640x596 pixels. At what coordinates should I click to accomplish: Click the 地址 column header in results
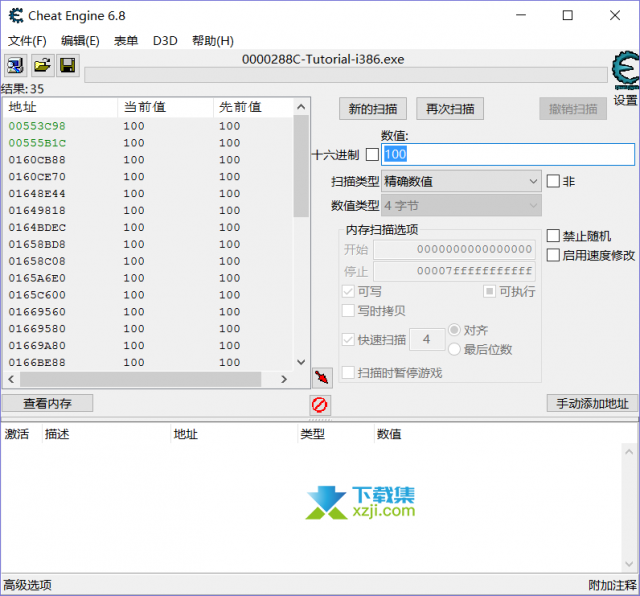click(60, 107)
